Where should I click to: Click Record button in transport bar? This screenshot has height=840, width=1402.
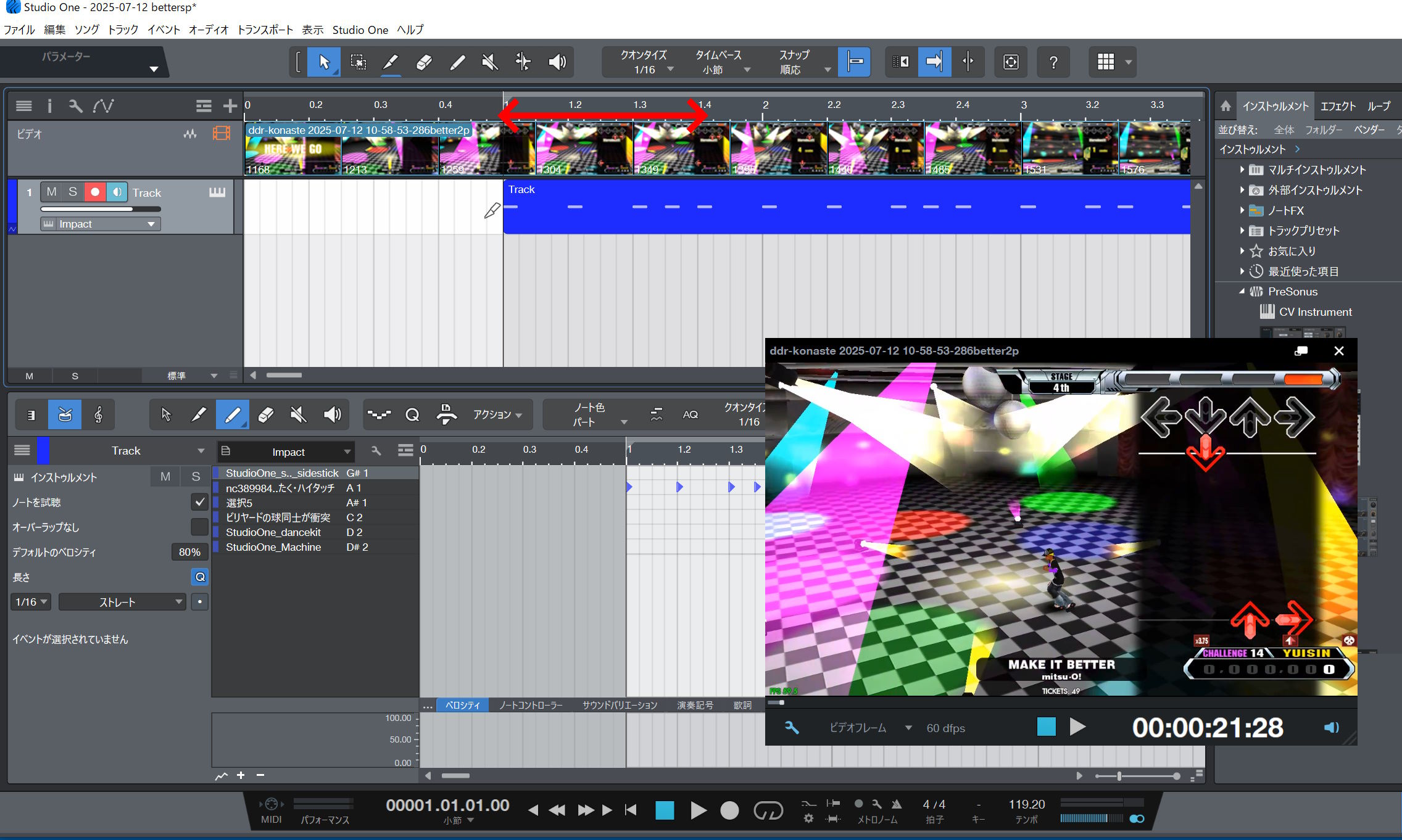pyautogui.click(x=729, y=810)
